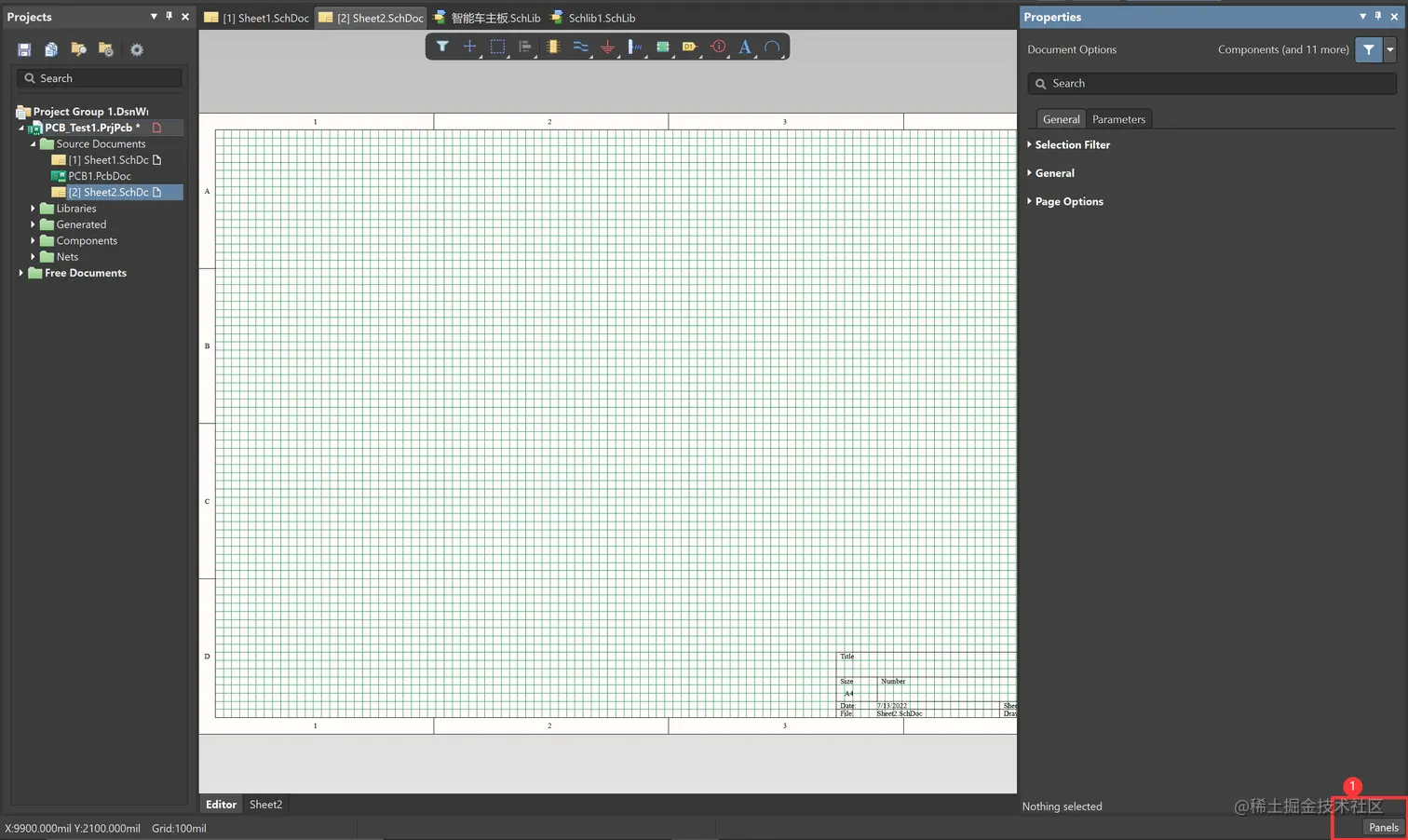Select the arc drawing tool
This screenshot has height=840, width=1408.
pos(772,47)
